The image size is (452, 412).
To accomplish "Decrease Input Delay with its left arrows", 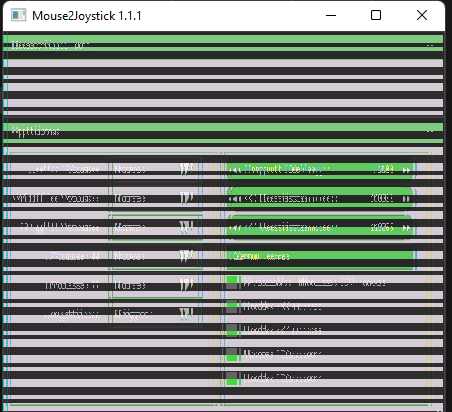I will pyautogui.click(x=235, y=170).
